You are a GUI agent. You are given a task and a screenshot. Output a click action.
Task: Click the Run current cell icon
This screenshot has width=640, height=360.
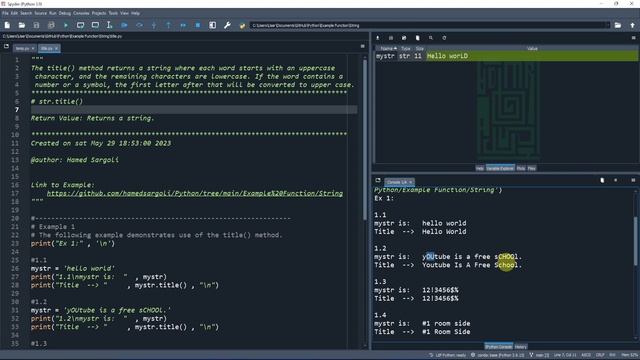[x=80, y=25]
